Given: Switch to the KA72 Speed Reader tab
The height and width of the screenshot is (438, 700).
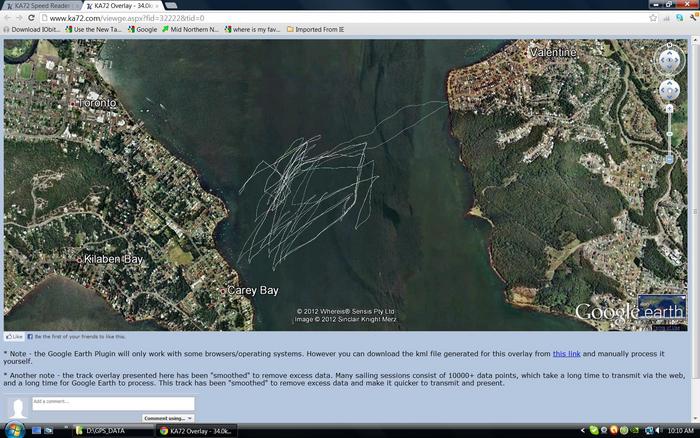Looking at the screenshot, I should coord(40,5).
